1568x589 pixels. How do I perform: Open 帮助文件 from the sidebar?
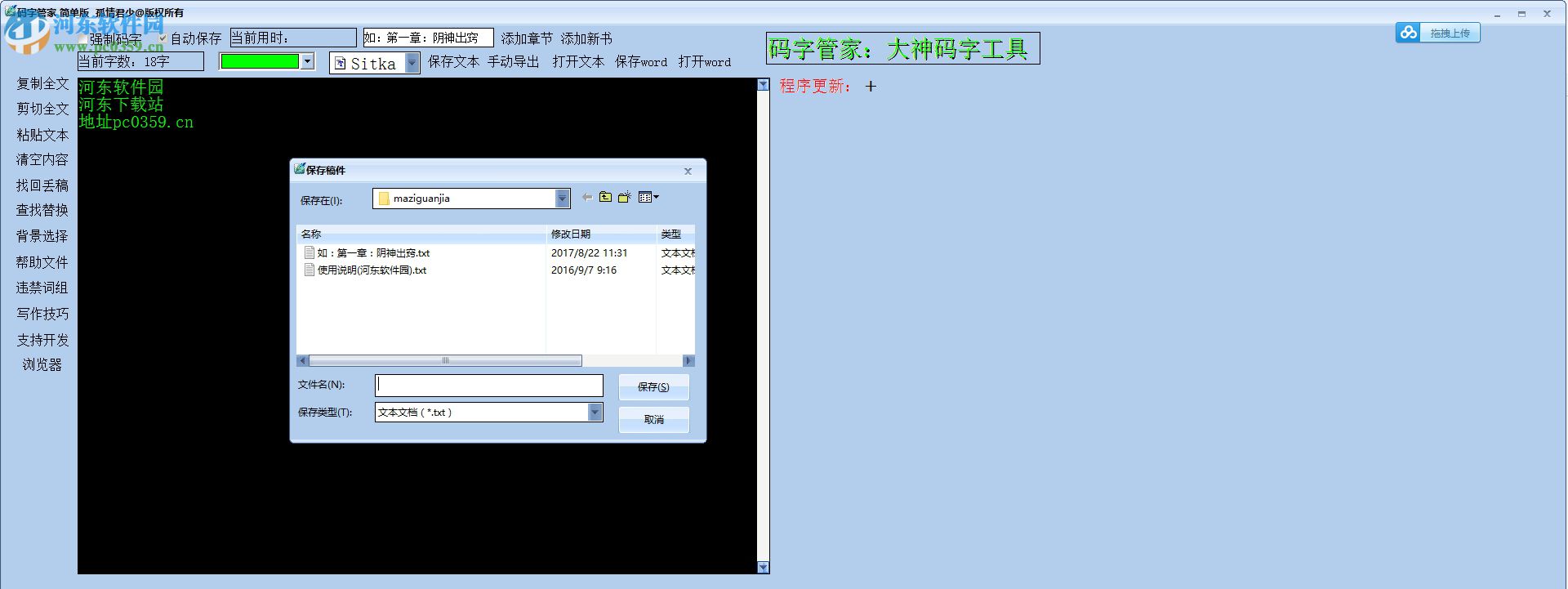coord(42,262)
